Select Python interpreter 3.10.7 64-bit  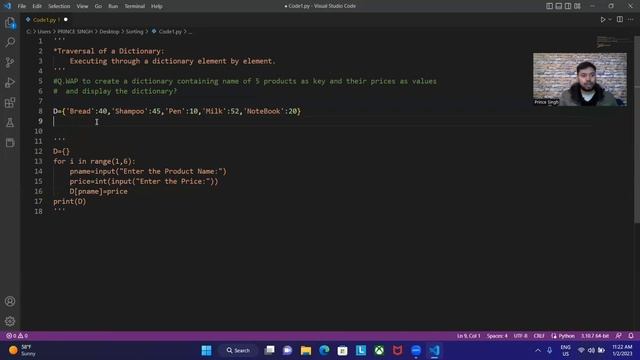point(595,336)
